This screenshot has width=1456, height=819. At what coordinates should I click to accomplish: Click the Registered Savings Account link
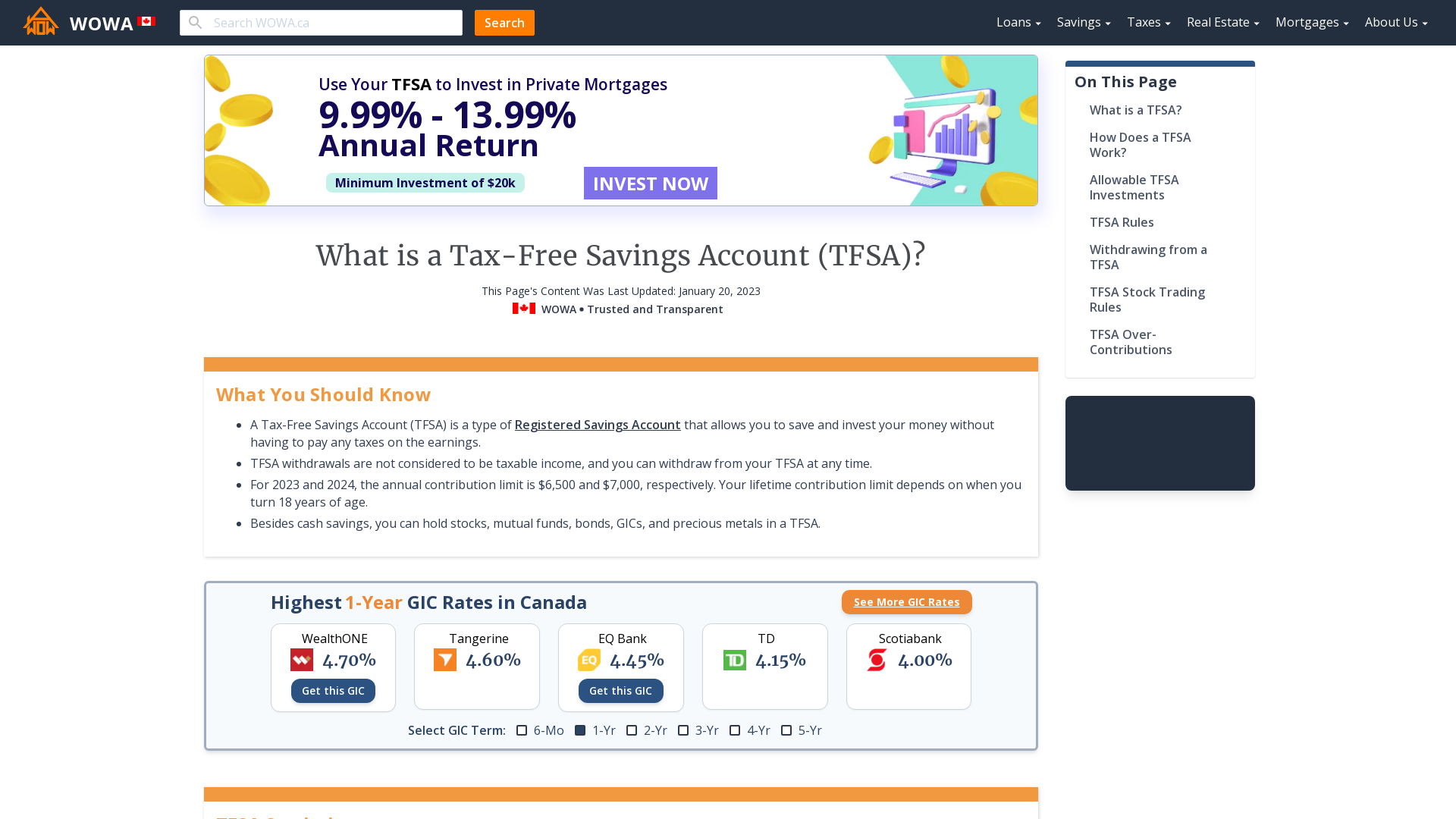(x=597, y=424)
